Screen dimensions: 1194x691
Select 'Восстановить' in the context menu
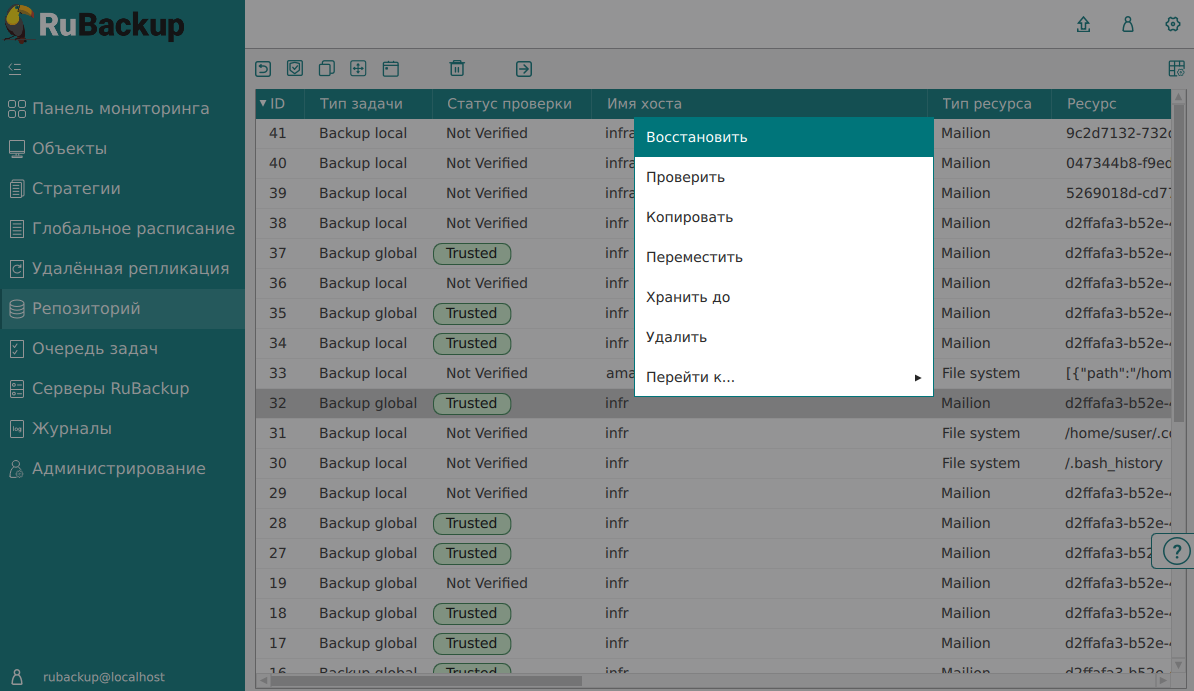783,137
